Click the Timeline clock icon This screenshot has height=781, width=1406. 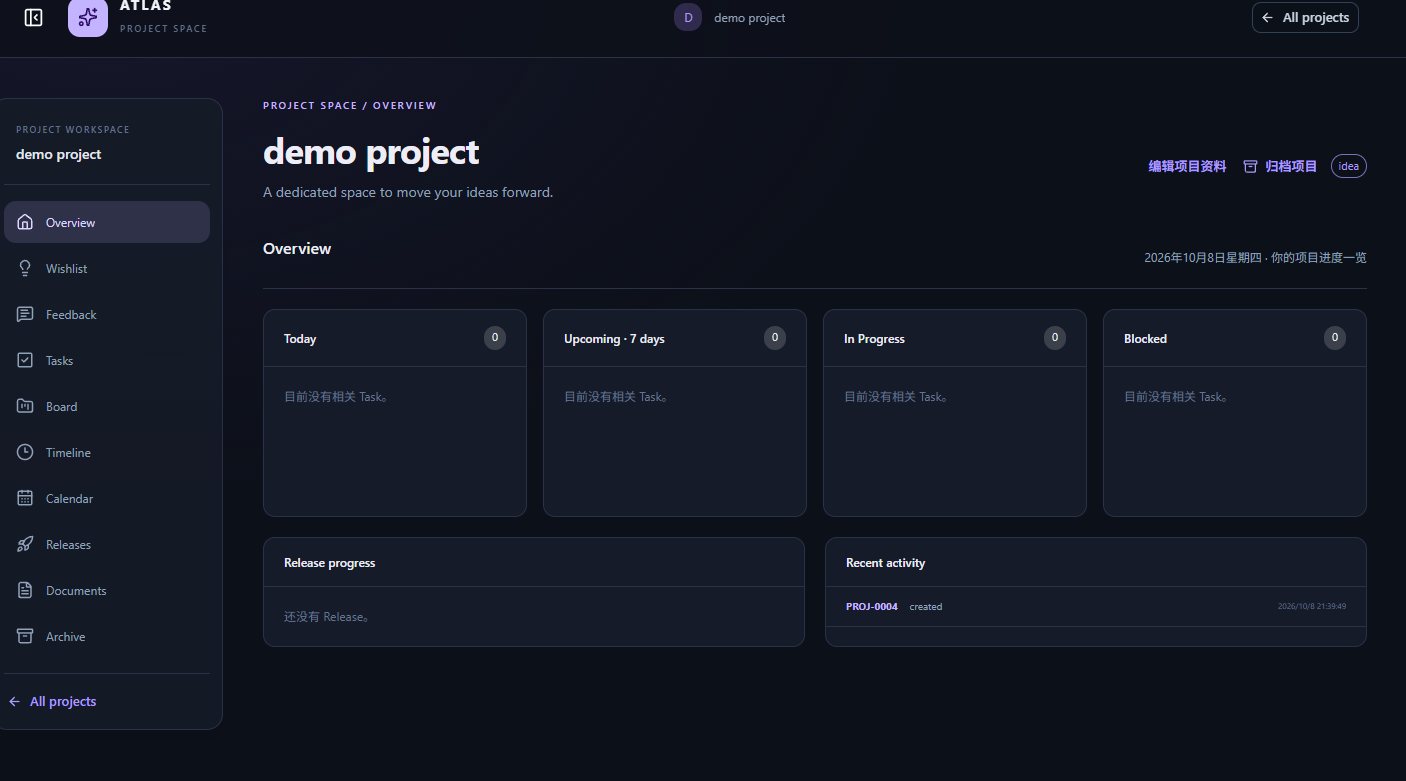pos(25,452)
